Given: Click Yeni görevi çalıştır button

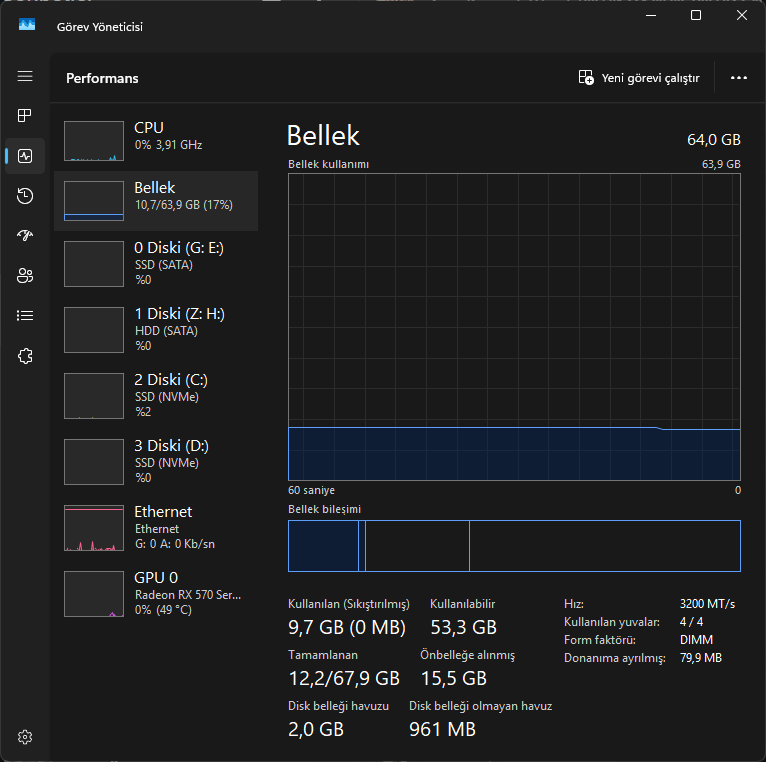Looking at the screenshot, I should click(639, 78).
